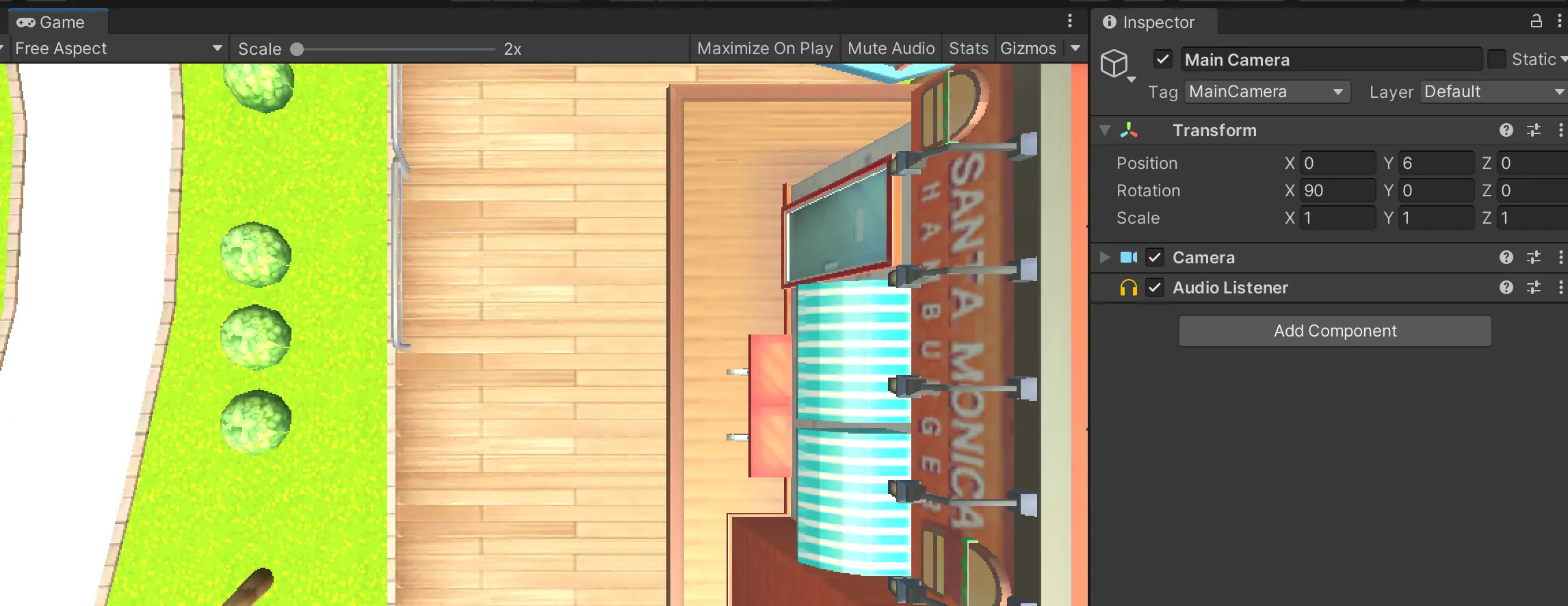
Task: Click the Transform component header title
Action: pos(1214,131)
